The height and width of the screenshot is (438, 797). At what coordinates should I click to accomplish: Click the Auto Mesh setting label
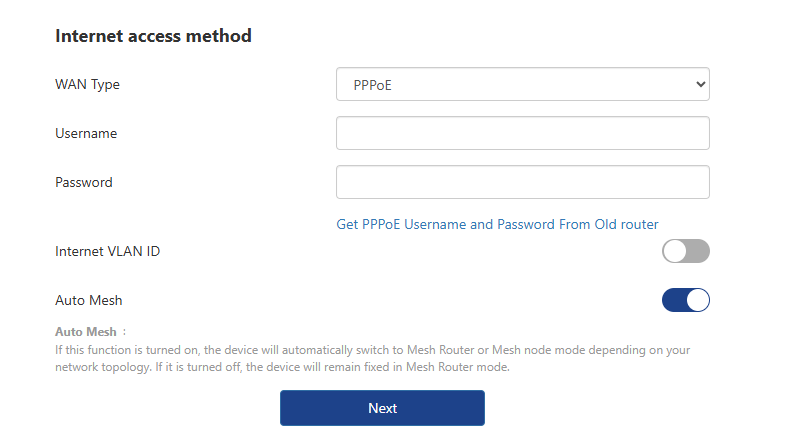coord(89,300)
